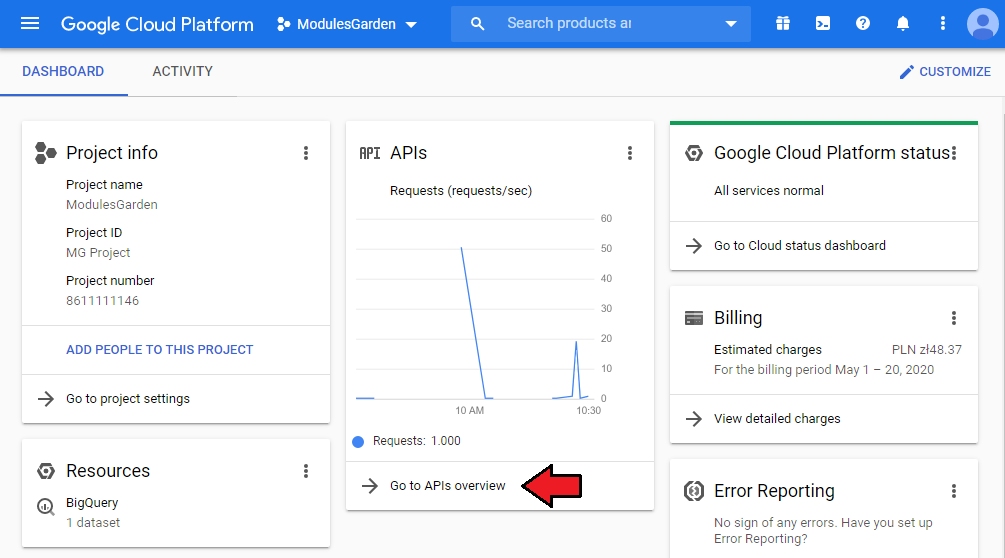Switch to the DASHBOARD tab
1005x558 pixels.
[x=63, y=71]
